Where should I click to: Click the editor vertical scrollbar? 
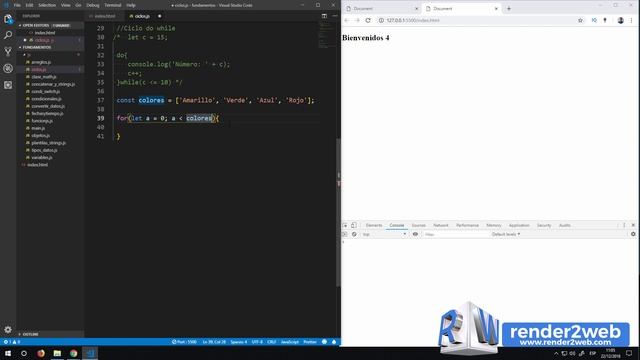[x=338, y=213]
